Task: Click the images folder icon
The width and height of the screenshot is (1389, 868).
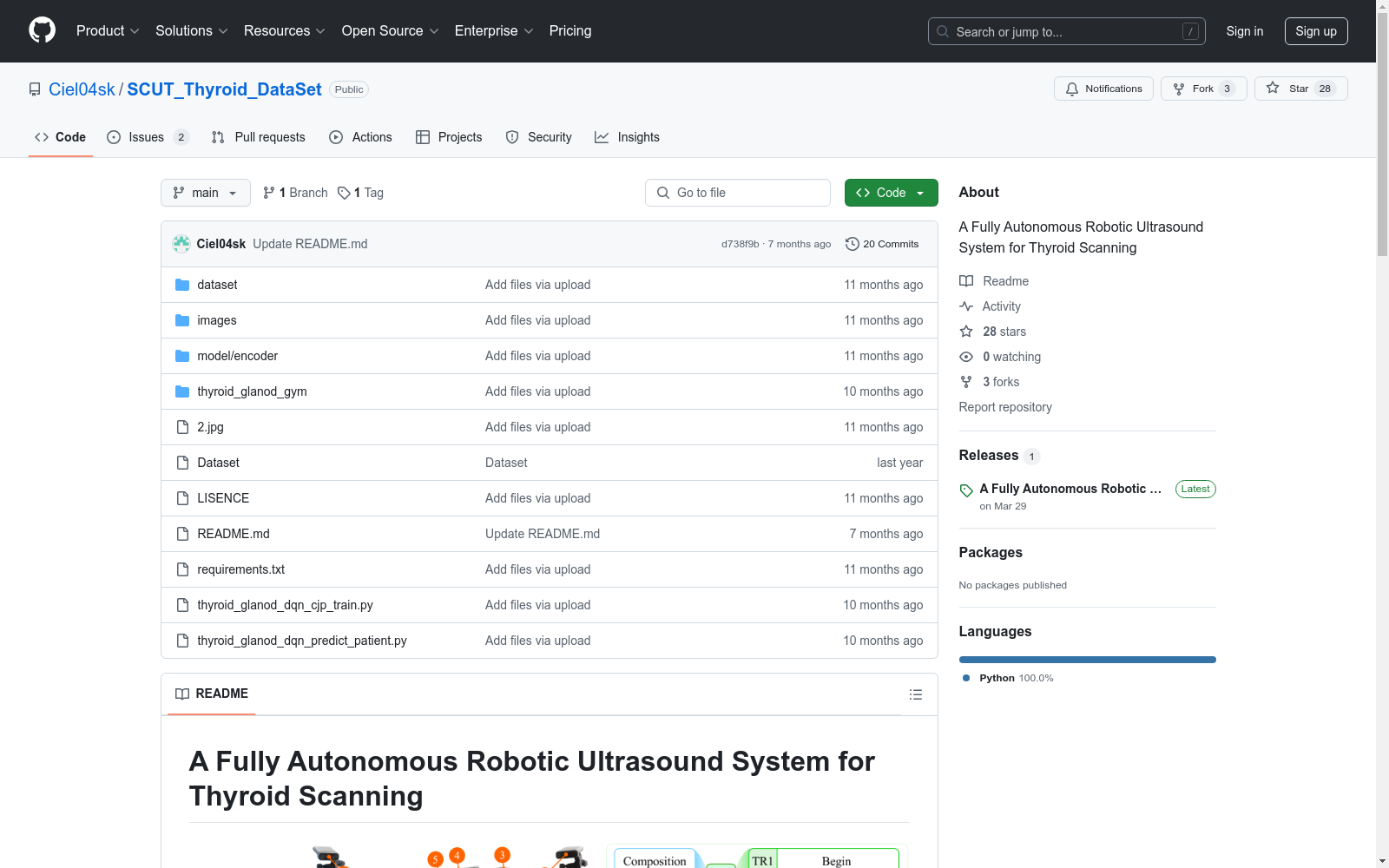Action: [x=182, y=320]
